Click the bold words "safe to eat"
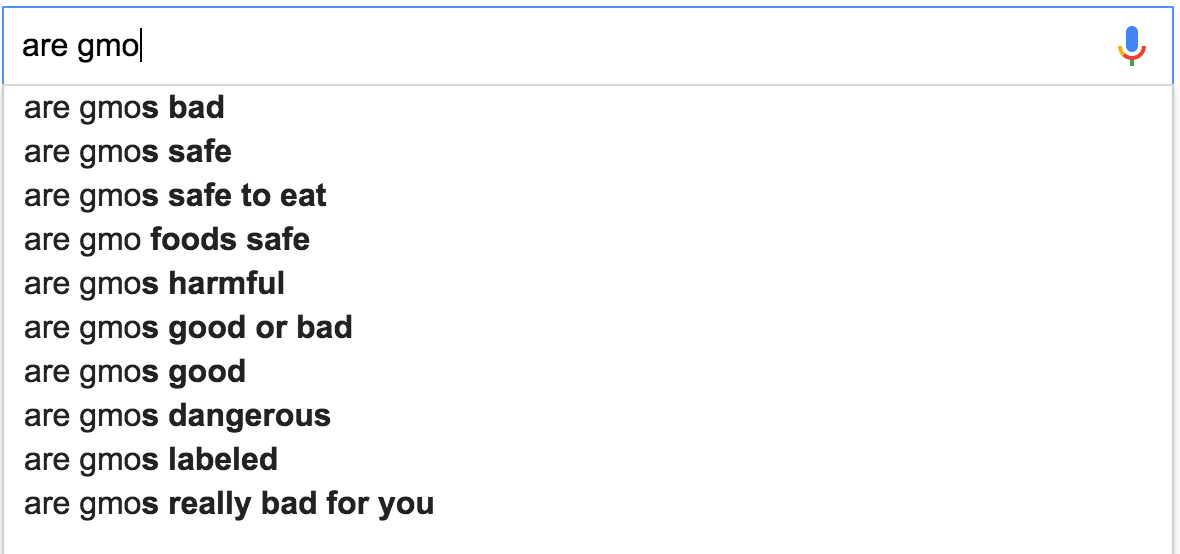Screen dimensions: 1180x554 247,196
